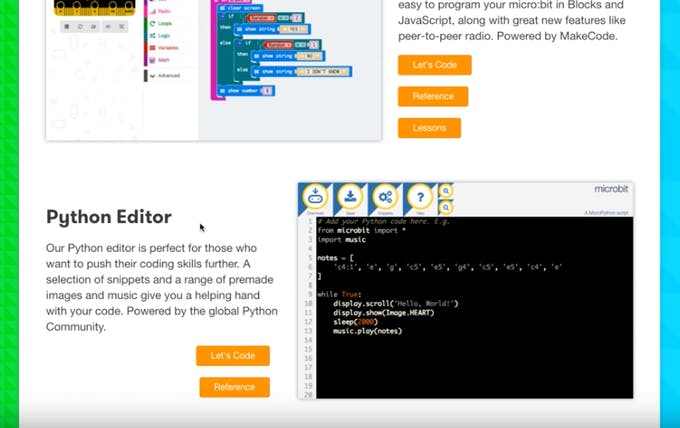Open the Lessons button
This screenshot has width=680, height=428.
429,128
